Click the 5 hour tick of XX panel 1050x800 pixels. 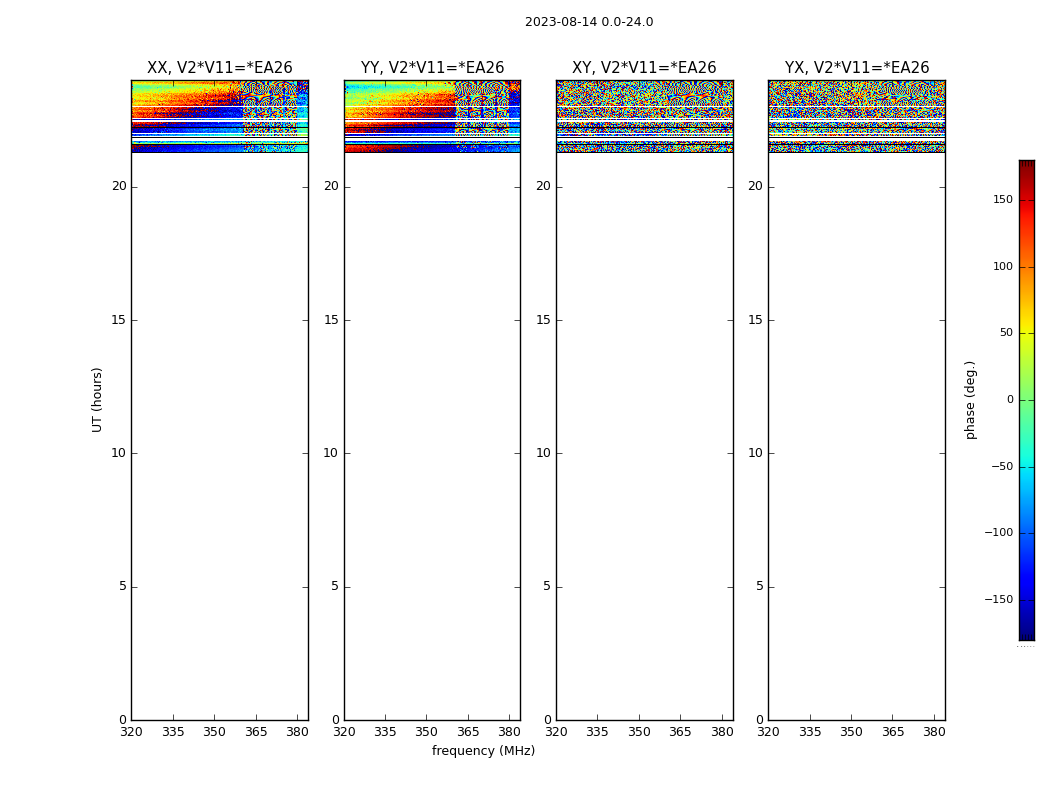coord(123,586)
